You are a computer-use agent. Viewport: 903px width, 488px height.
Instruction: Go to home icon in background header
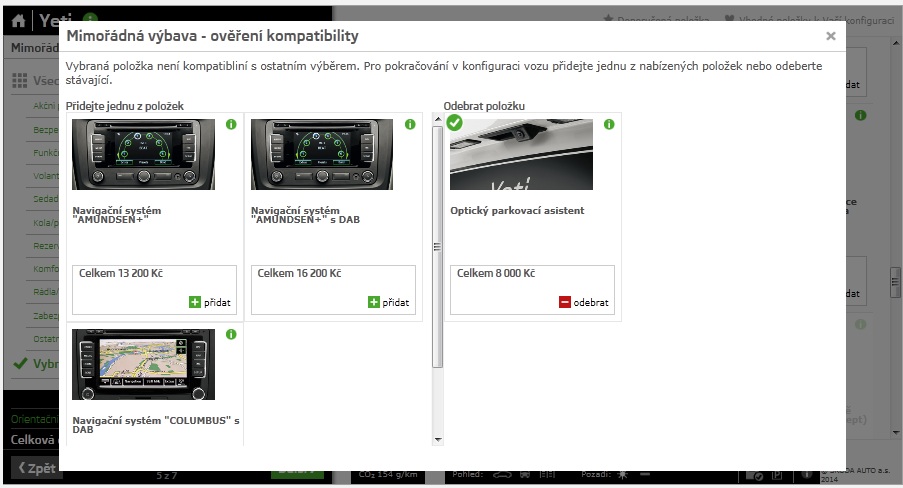(18, 21)
